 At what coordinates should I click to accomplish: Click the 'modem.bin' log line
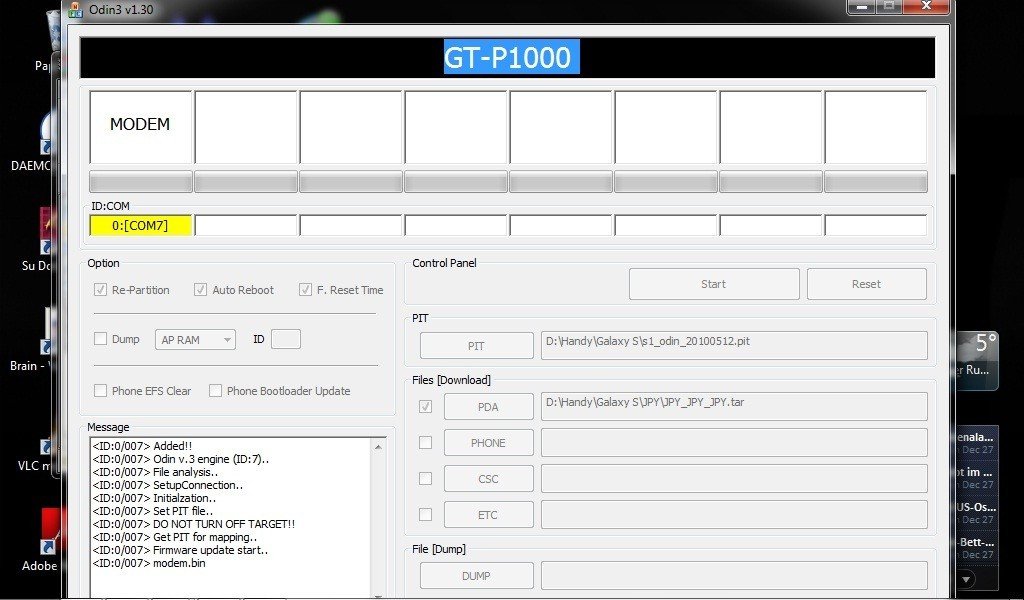pyautogui.click(x=149, y=563)
